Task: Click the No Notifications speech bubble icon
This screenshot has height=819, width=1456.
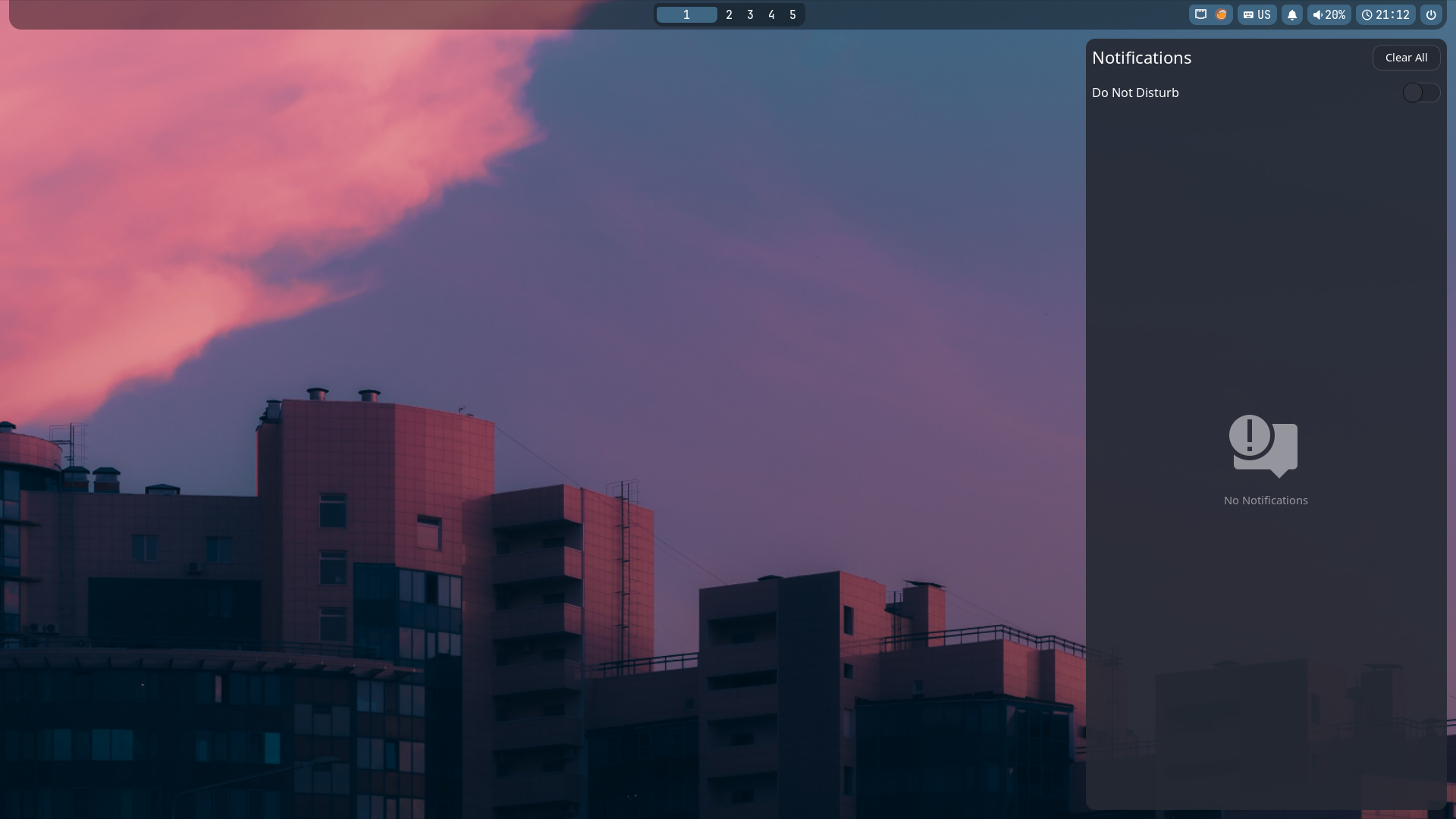Action: click(1263, 446)
